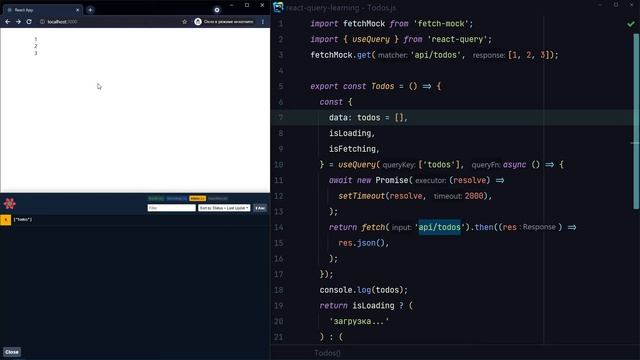Click list item 2 on the web page
640x360 pixels.
pos(36,46)
